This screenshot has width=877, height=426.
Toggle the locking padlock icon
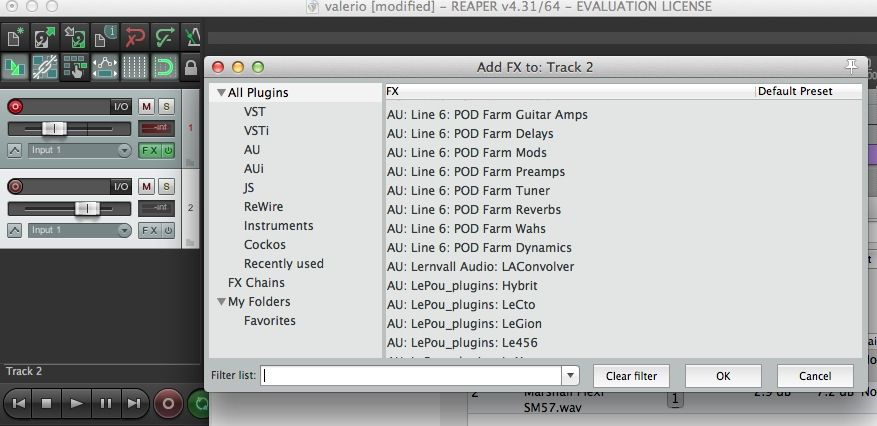point(191,68)
